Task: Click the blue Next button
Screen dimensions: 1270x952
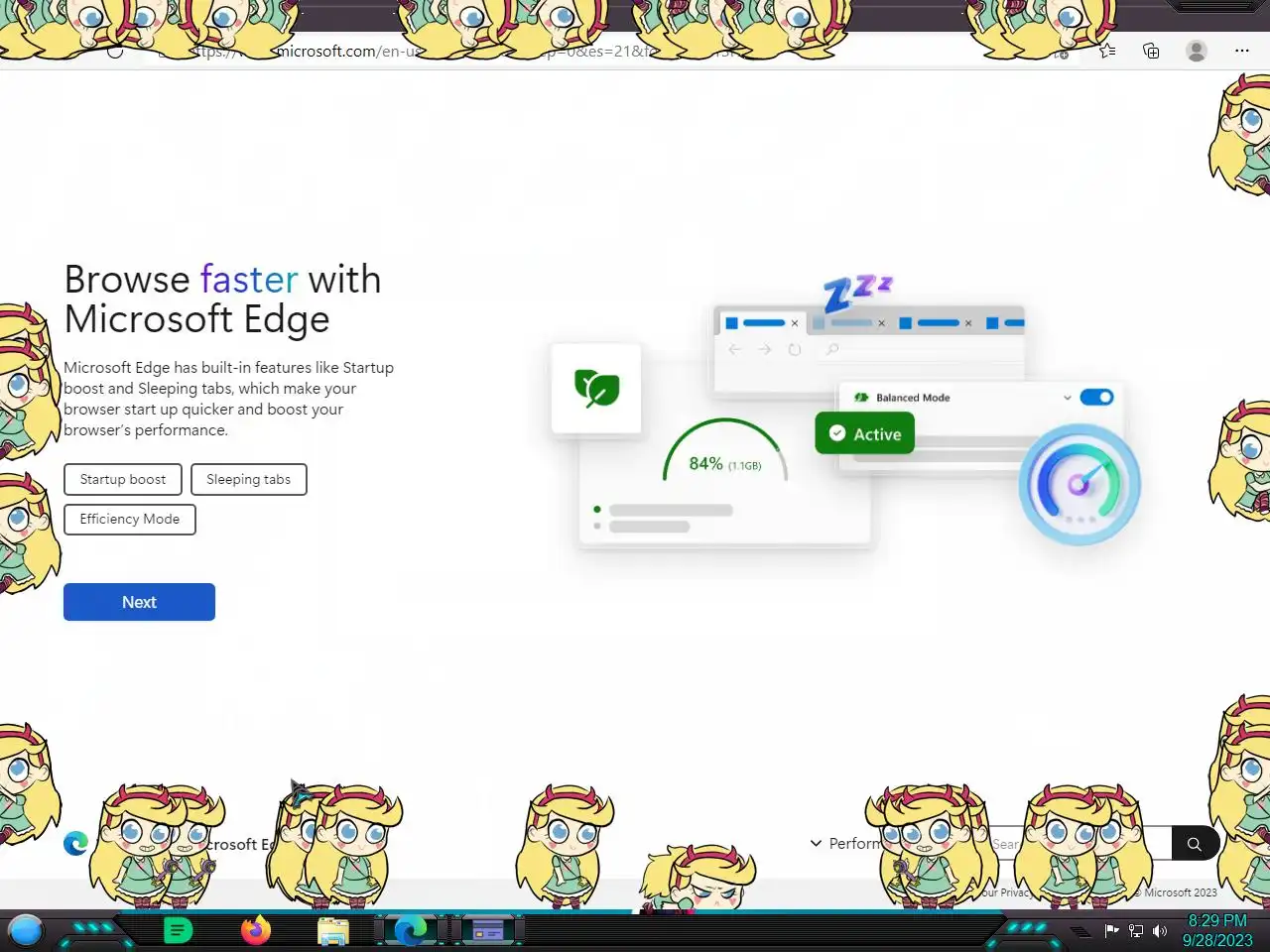Action: click(139, 602)
